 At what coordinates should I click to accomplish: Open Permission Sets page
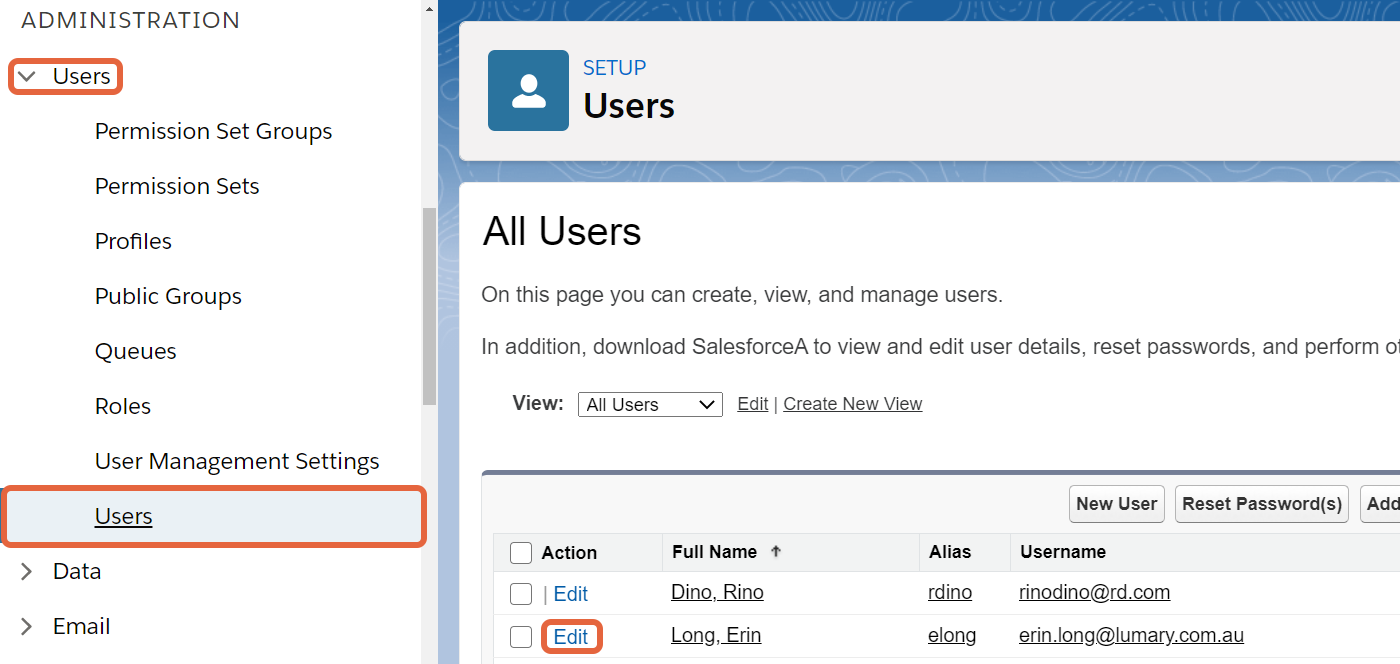(177, 186)
